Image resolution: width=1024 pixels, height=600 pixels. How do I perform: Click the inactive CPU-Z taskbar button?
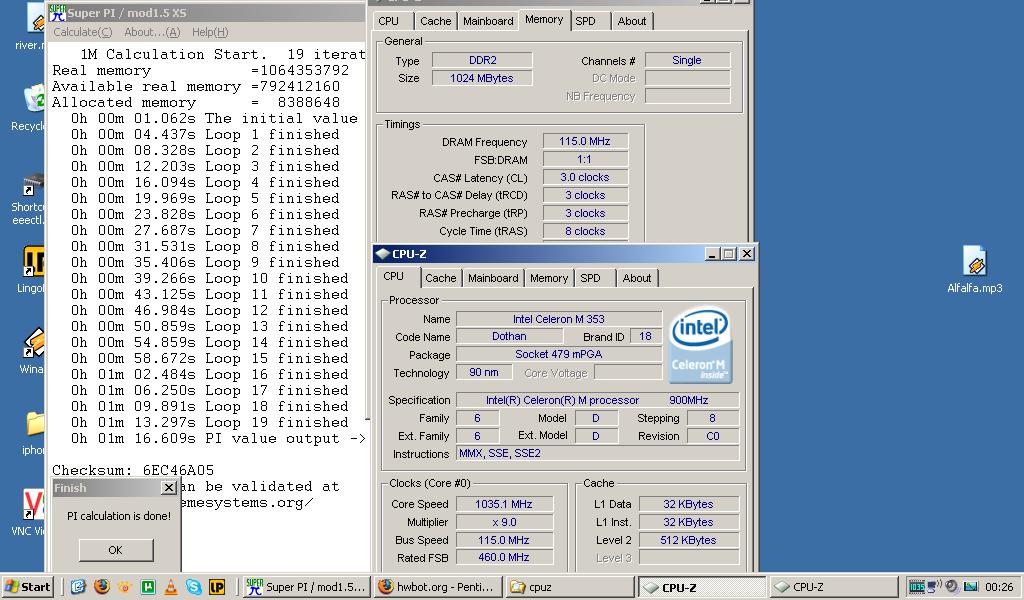point(833,587)
